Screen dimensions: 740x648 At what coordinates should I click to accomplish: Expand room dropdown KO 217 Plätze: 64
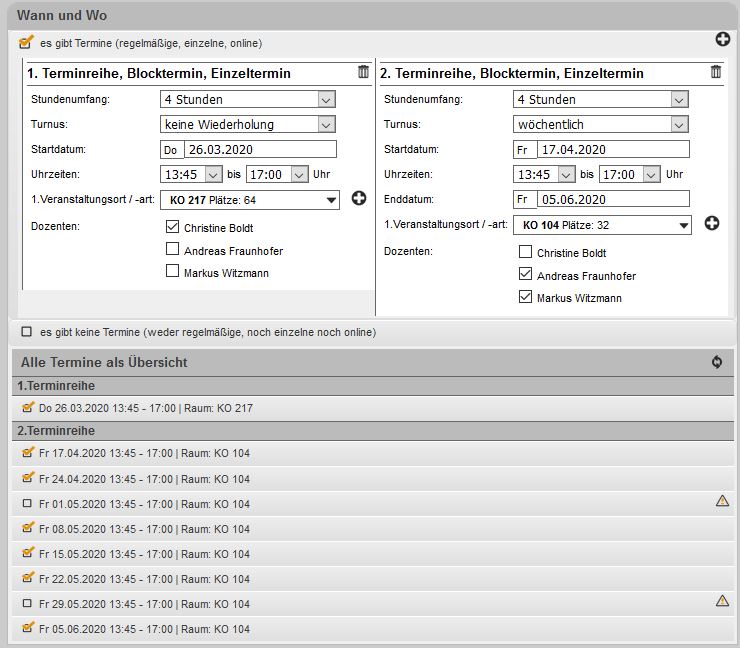[x=250, y=200]
